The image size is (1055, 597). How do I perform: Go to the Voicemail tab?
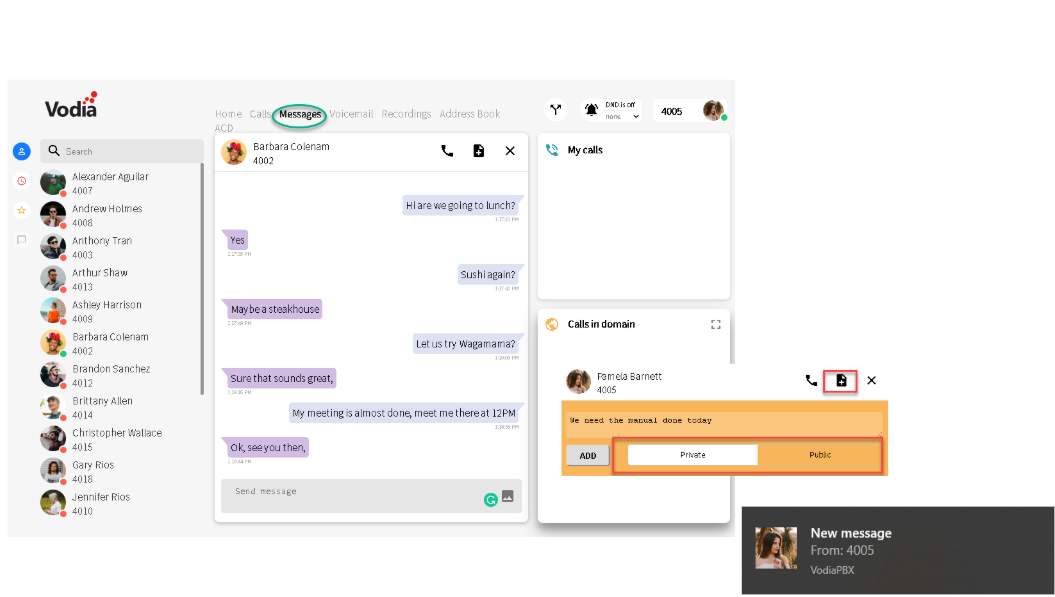(x=351, y=114)
